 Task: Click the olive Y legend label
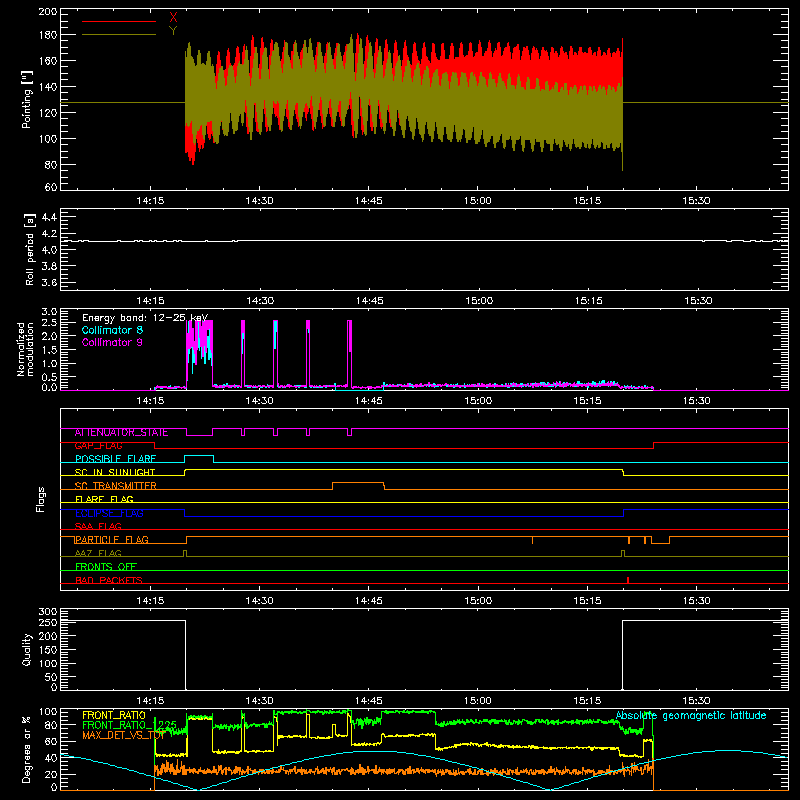click(x=173, y=31)
